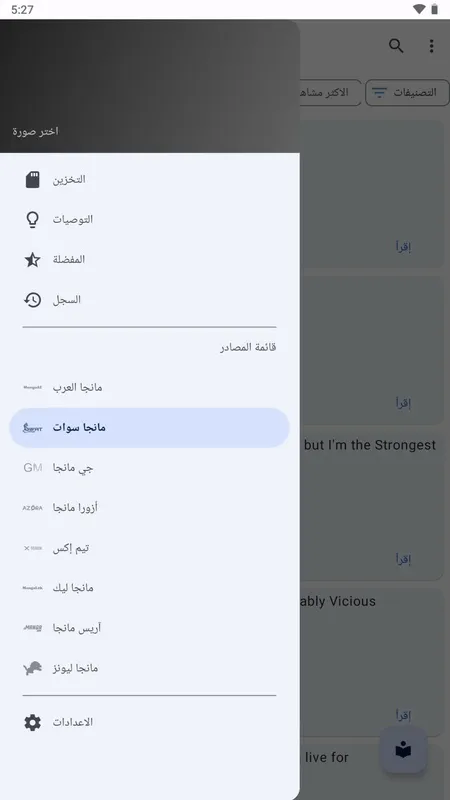The width and height of the screenshot is (450, 800).
Task: Select مانجا العرب source
Action: (x=149, y=388)
